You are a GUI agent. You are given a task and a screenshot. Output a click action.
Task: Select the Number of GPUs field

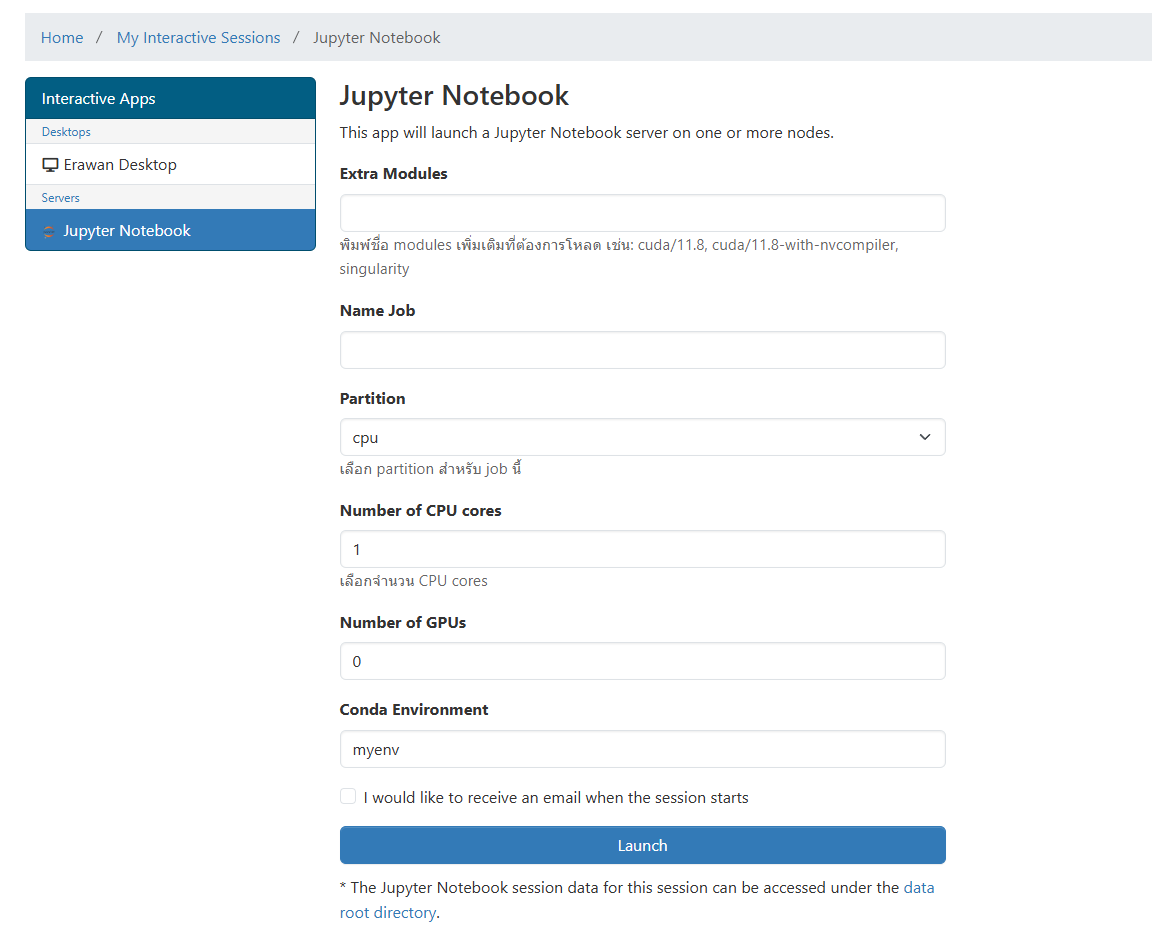[x=642, y=661]
